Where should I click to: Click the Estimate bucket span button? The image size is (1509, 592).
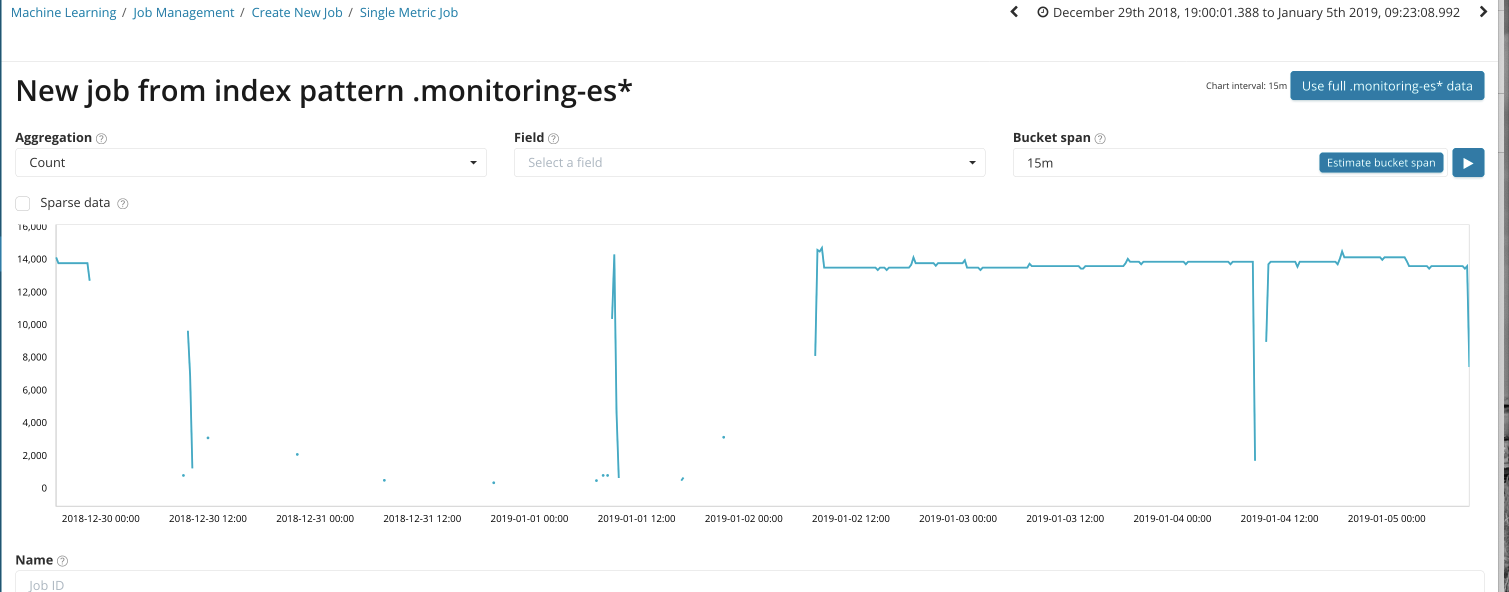[1380, 163]
